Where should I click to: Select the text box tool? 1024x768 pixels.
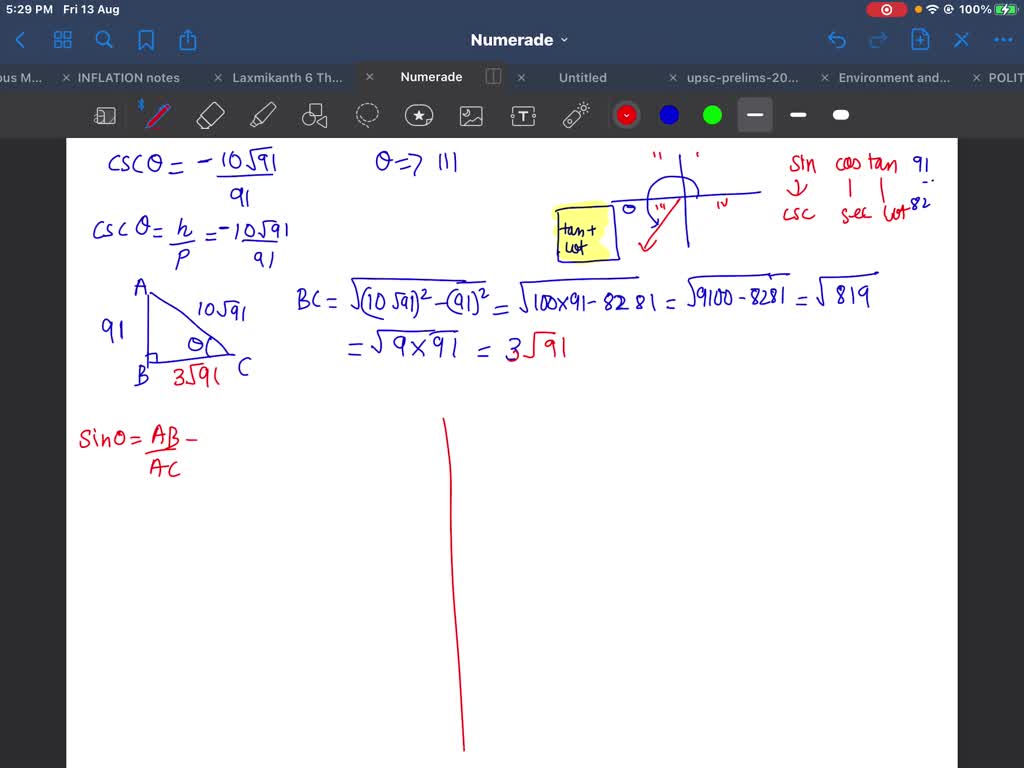[523, 114]
